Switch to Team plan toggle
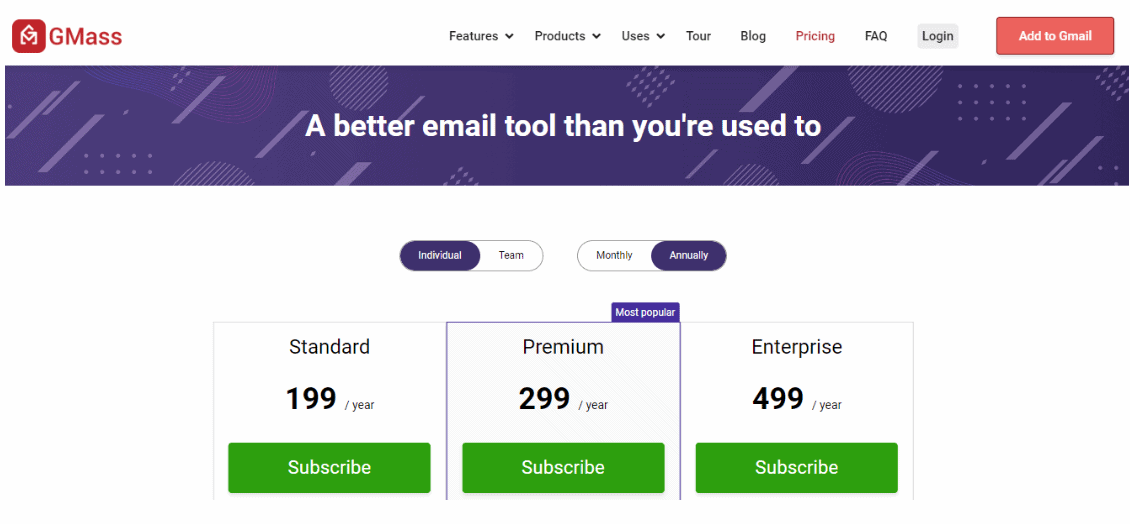The width and height of the screenshot is (1130, 524). (x=511, y=255)
